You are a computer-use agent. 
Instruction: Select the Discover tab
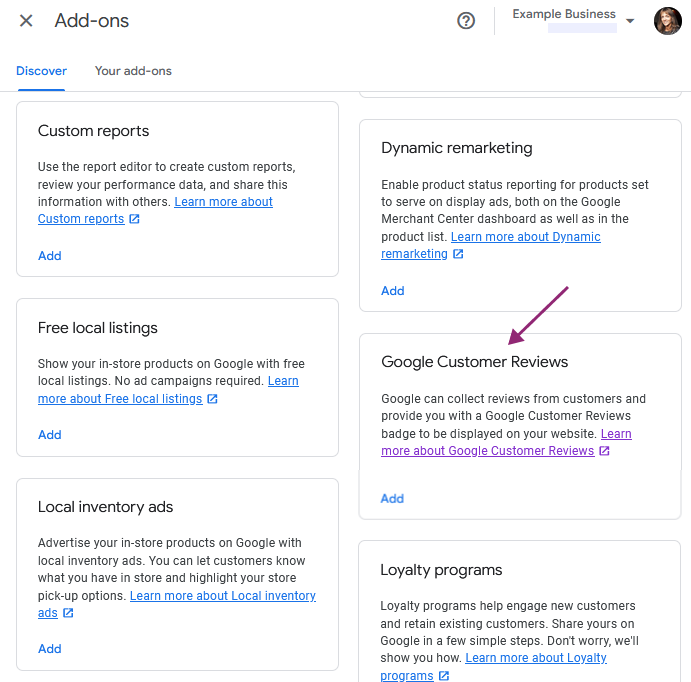pos(41,71)
